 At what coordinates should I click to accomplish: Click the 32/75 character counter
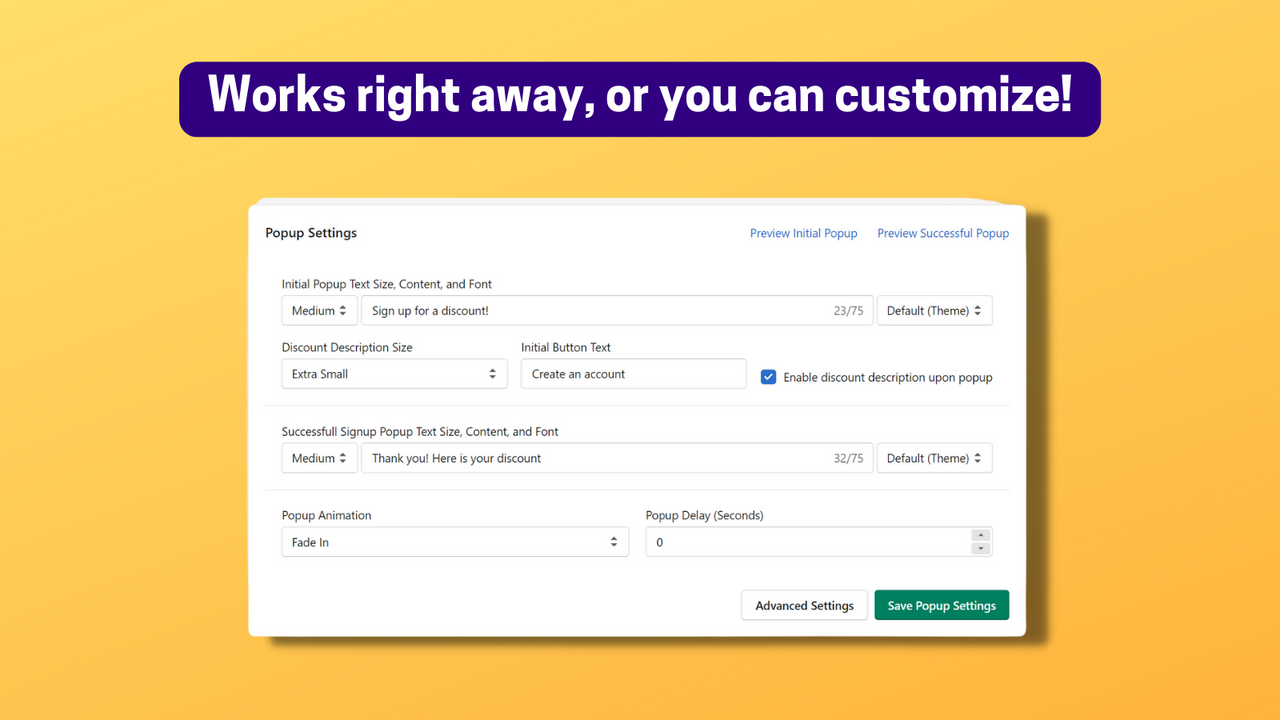click(x=848, y=458)
